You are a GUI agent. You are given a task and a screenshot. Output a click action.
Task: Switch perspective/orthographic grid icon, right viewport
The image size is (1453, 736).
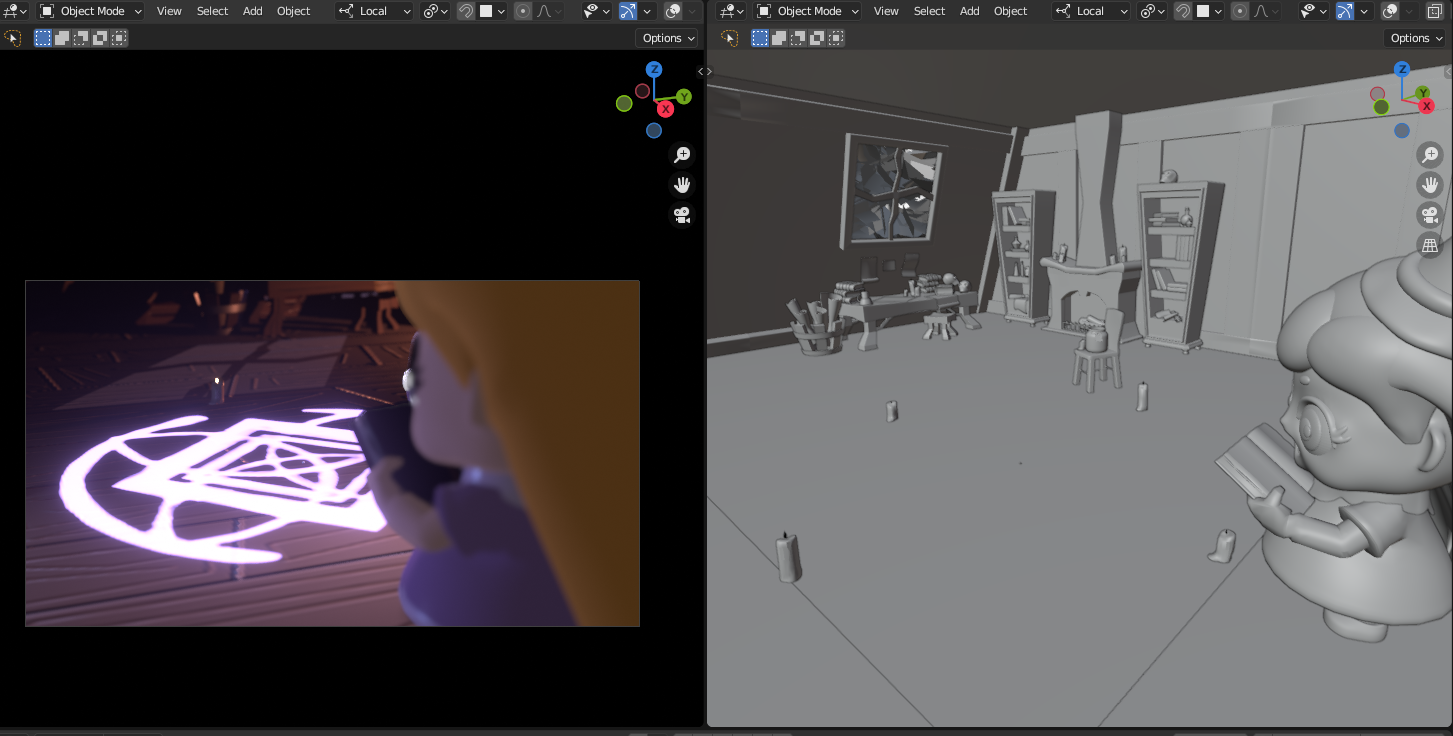point(1430,244)
